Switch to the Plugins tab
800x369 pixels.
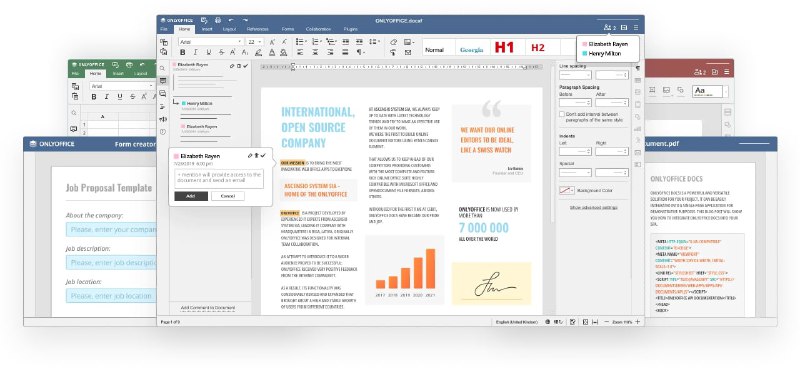[351, 29]
